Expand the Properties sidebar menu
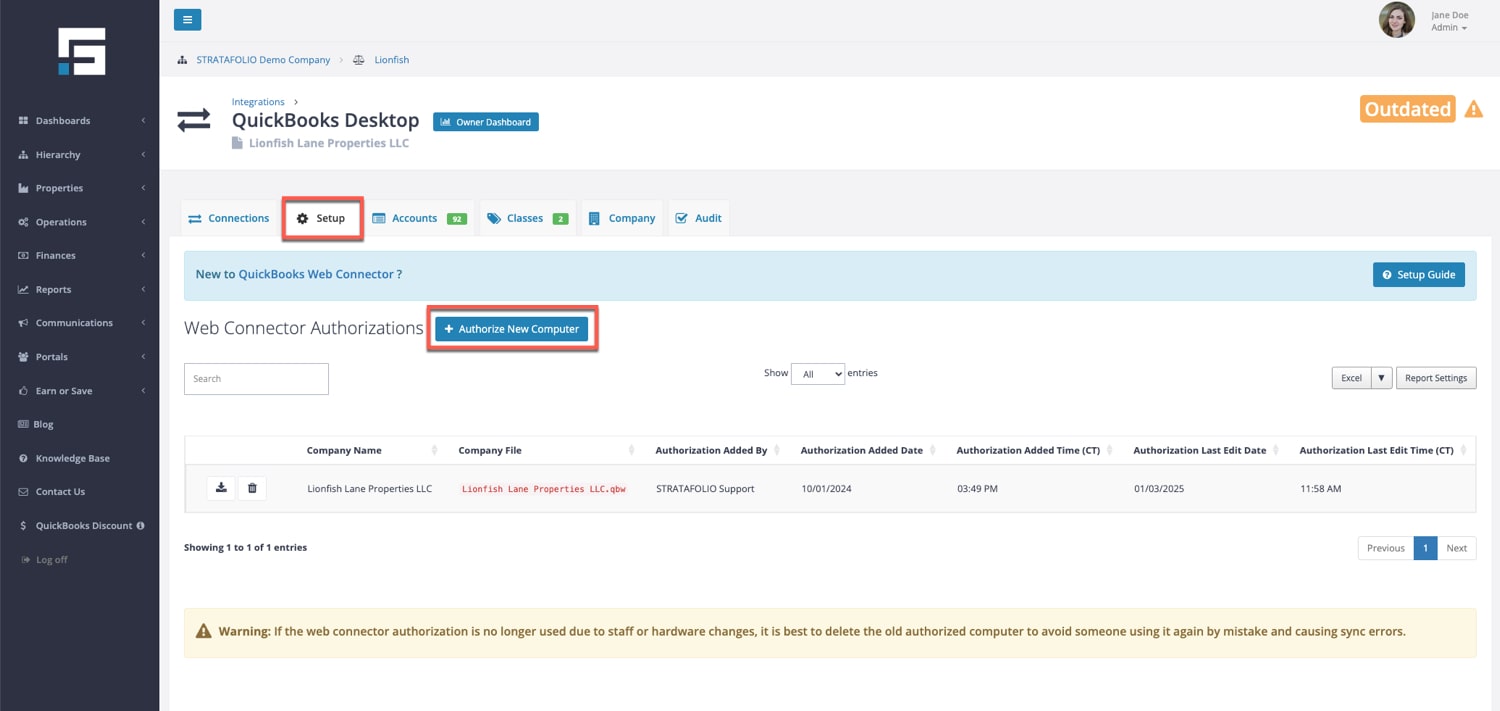 point(80,188)
